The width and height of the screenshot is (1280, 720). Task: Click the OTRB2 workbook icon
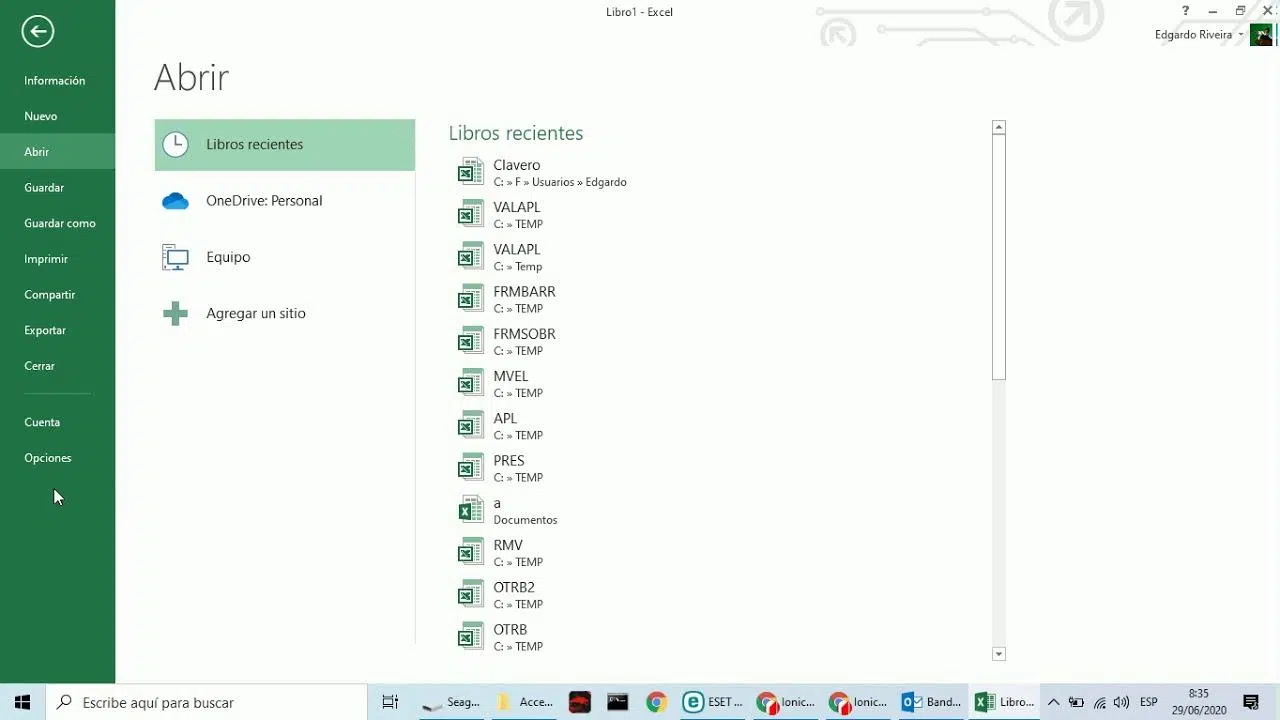(x=470, y=594)
